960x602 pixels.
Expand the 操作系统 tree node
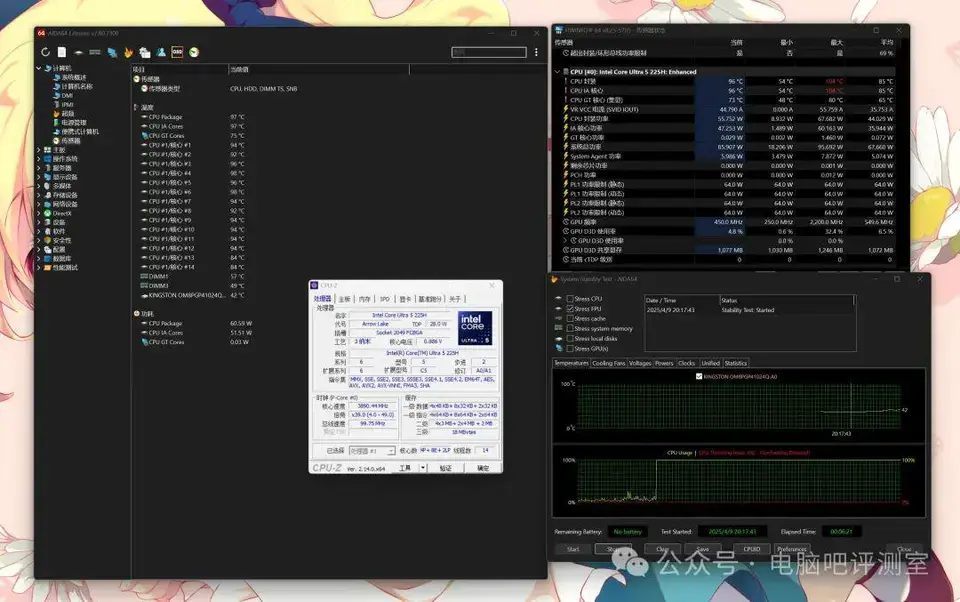click(x=39, y=159)
